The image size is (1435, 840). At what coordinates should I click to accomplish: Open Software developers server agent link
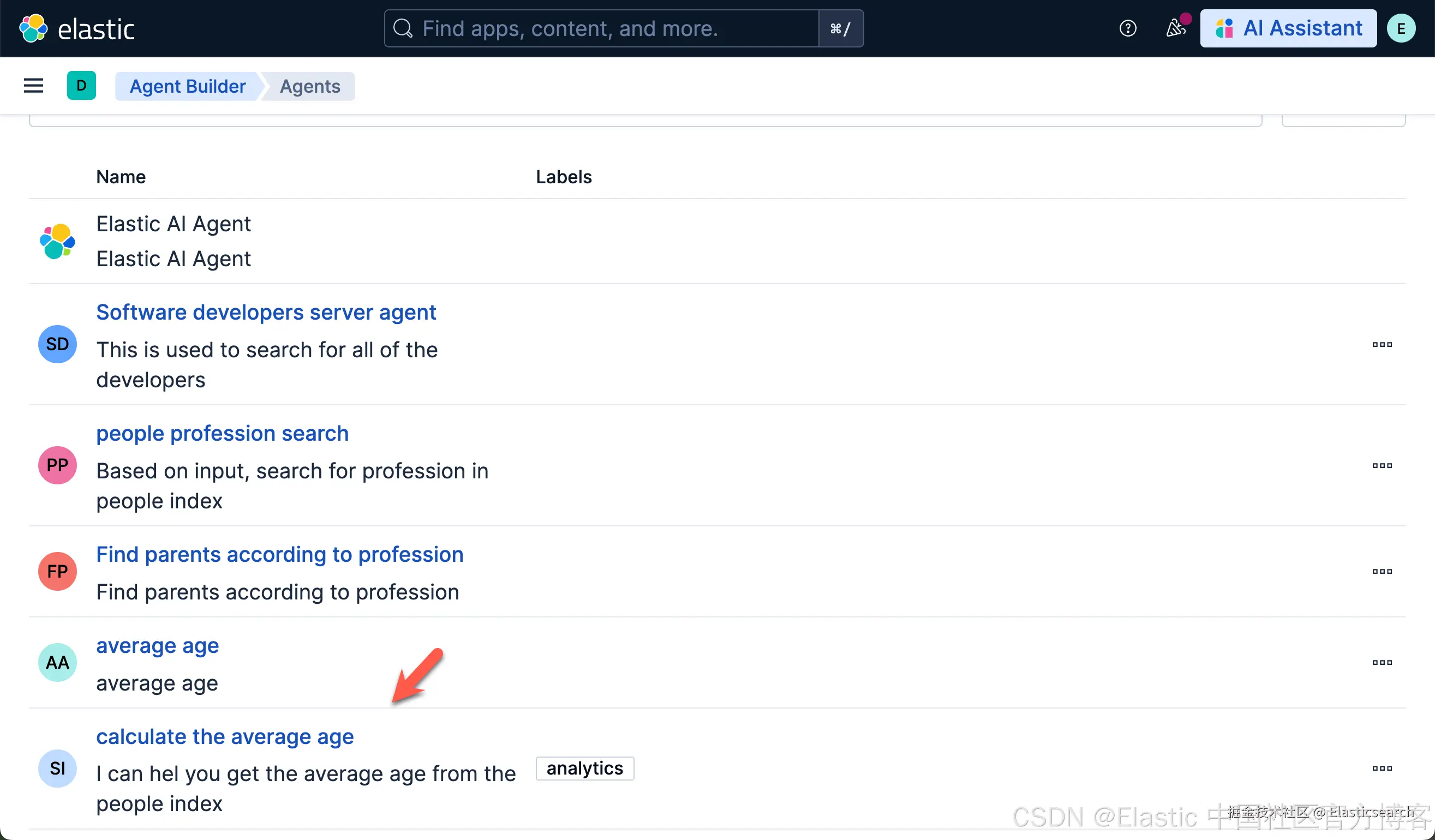266,313
